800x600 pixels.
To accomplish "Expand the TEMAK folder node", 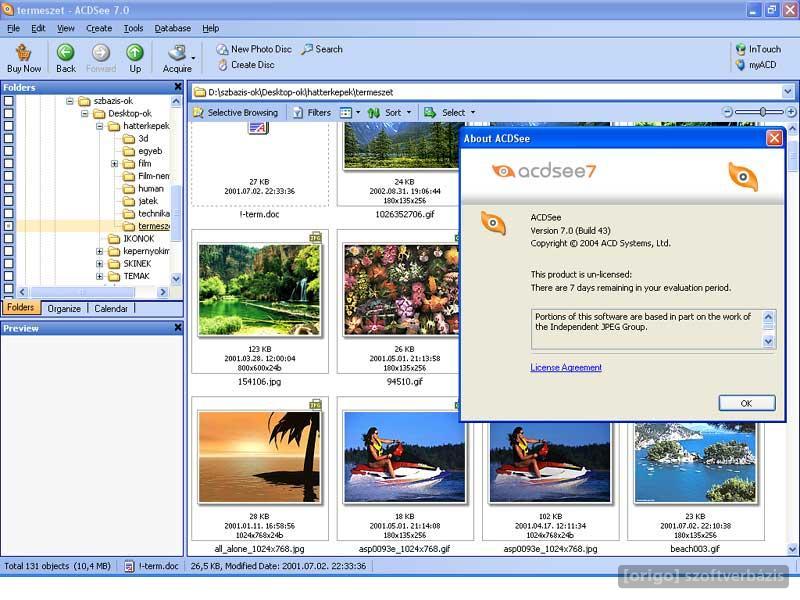I will (99, 276).
